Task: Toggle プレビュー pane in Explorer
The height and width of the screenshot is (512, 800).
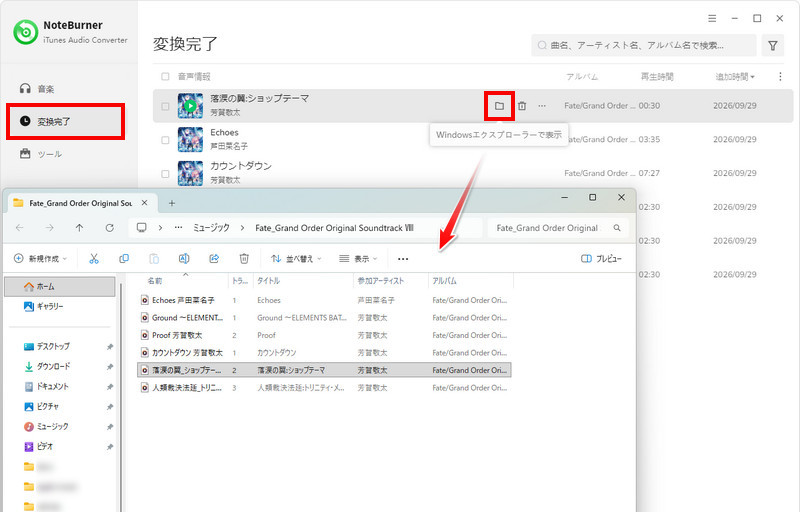Action: (602, 259)
